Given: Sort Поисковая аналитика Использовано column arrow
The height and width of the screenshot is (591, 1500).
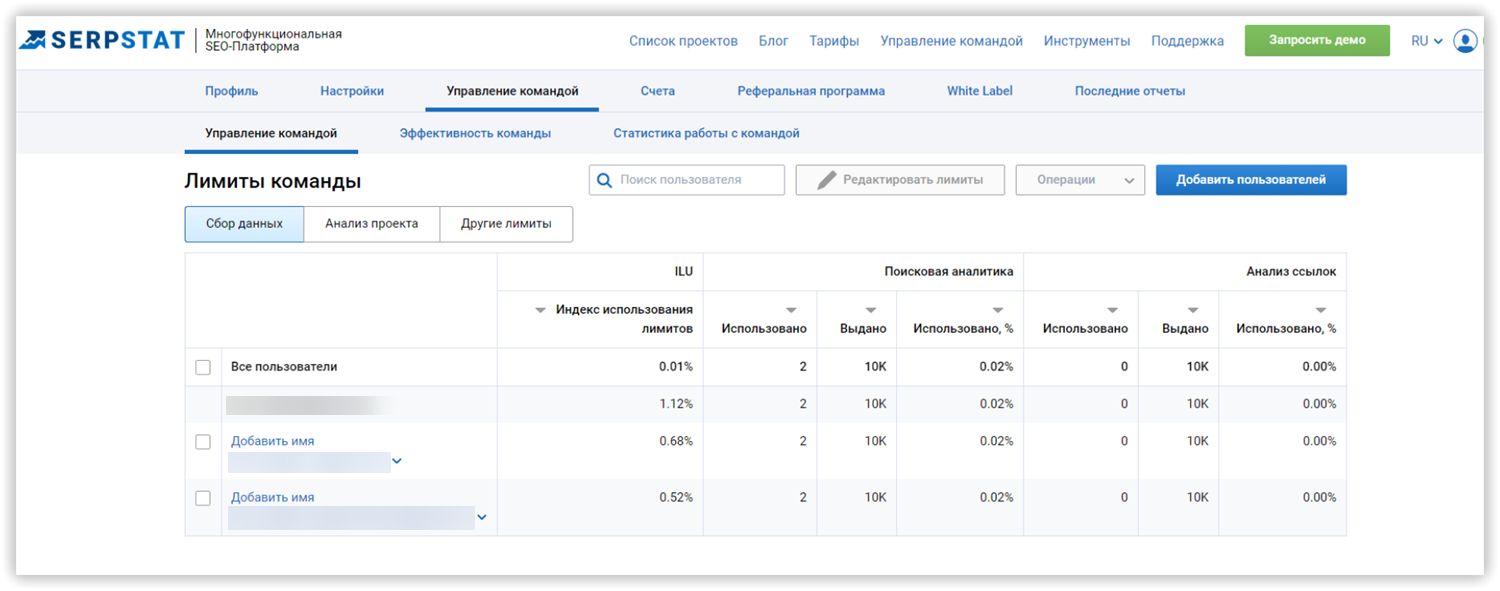Looking at the screenshot, I should tap(791, 310).
